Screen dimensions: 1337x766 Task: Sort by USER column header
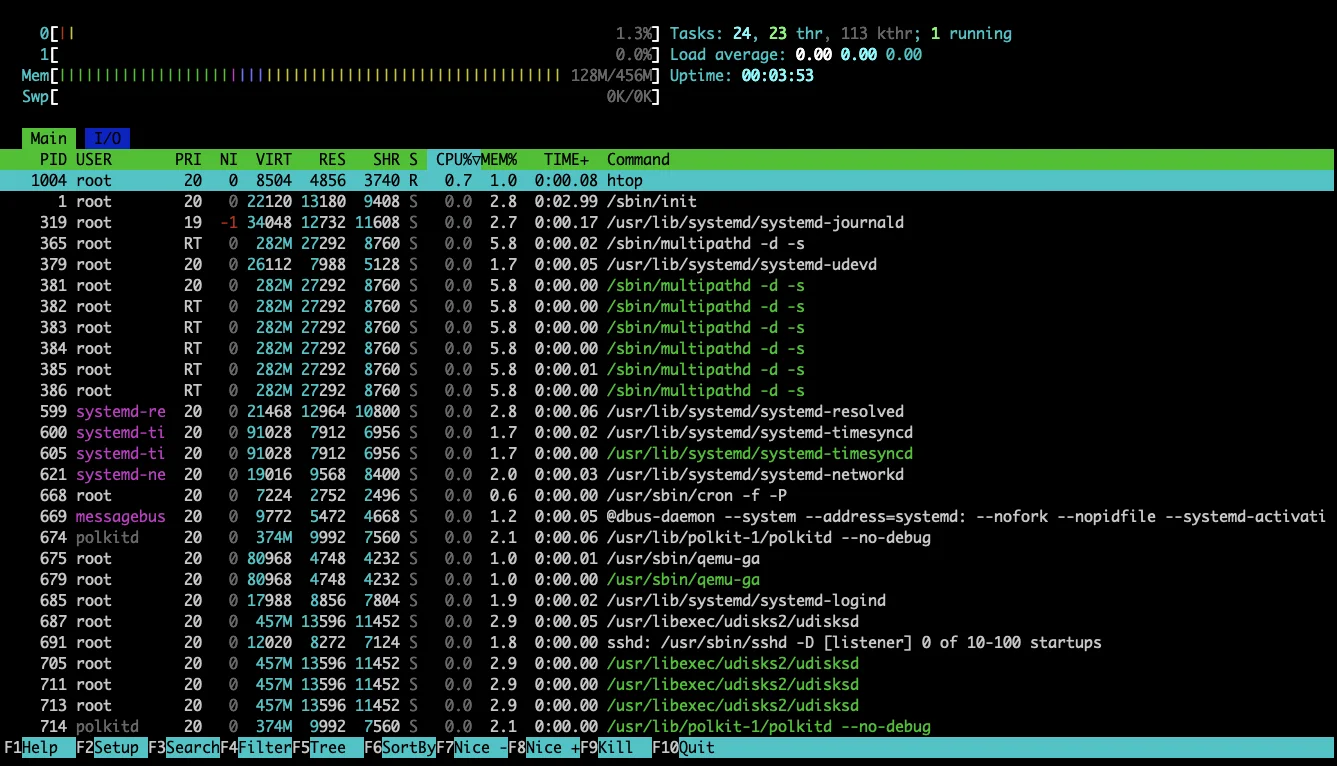click(94, 160)
